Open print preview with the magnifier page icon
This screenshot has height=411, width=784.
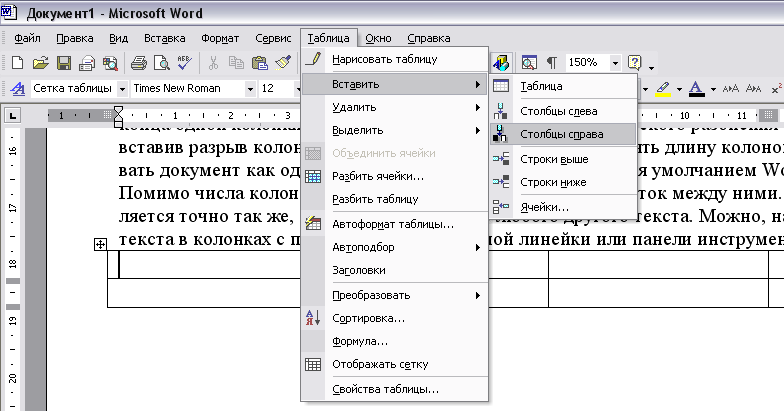tap(162, 62)
